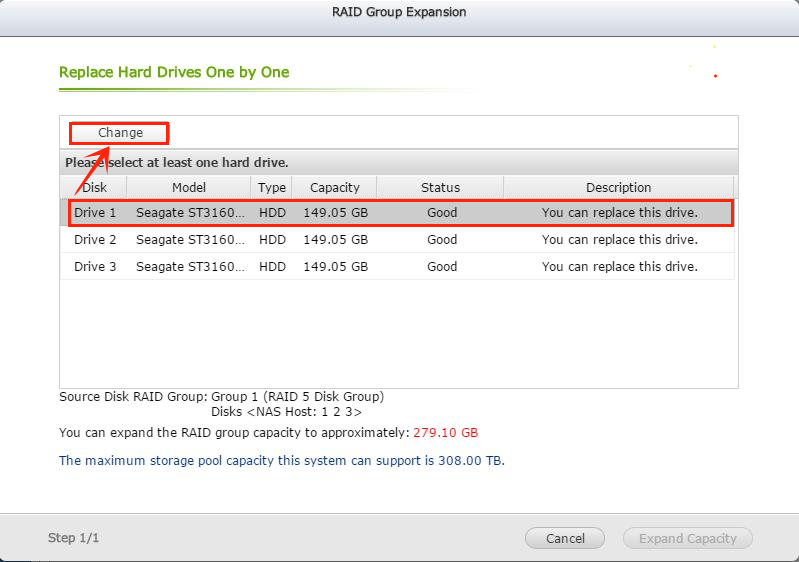Click the red 279.10 GB capacity value

pos(445,433)
